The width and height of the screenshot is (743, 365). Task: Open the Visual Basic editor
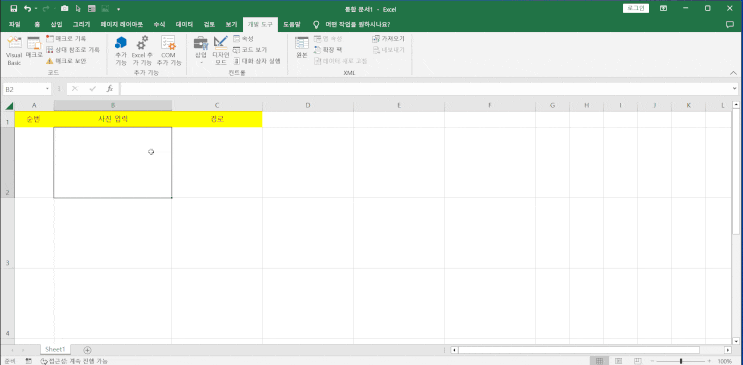(x=14, y=51)
